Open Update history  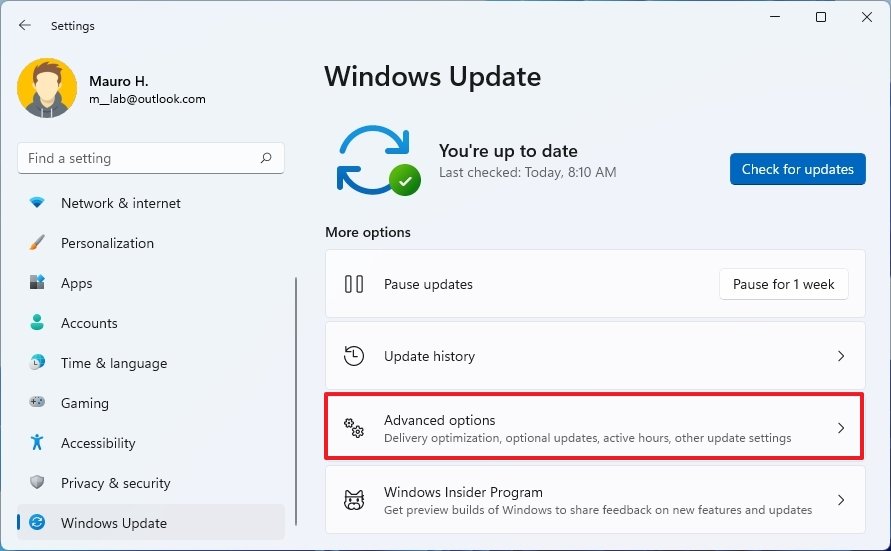pos(595,356)
